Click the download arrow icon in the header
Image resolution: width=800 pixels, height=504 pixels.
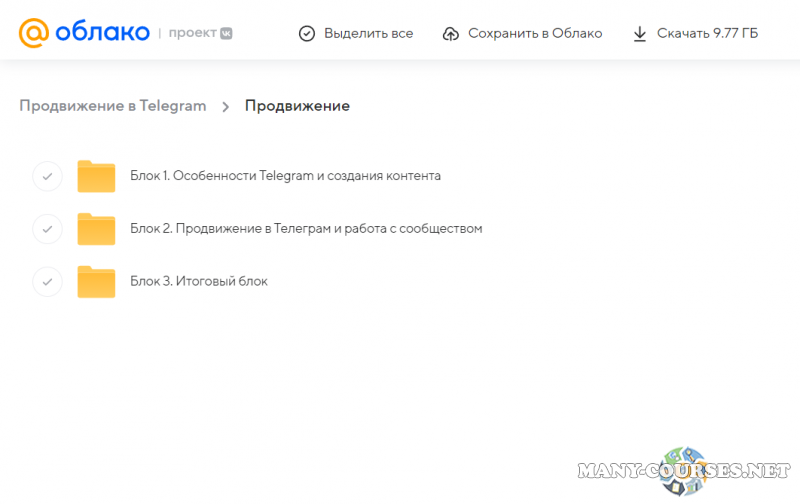(640, 34)
